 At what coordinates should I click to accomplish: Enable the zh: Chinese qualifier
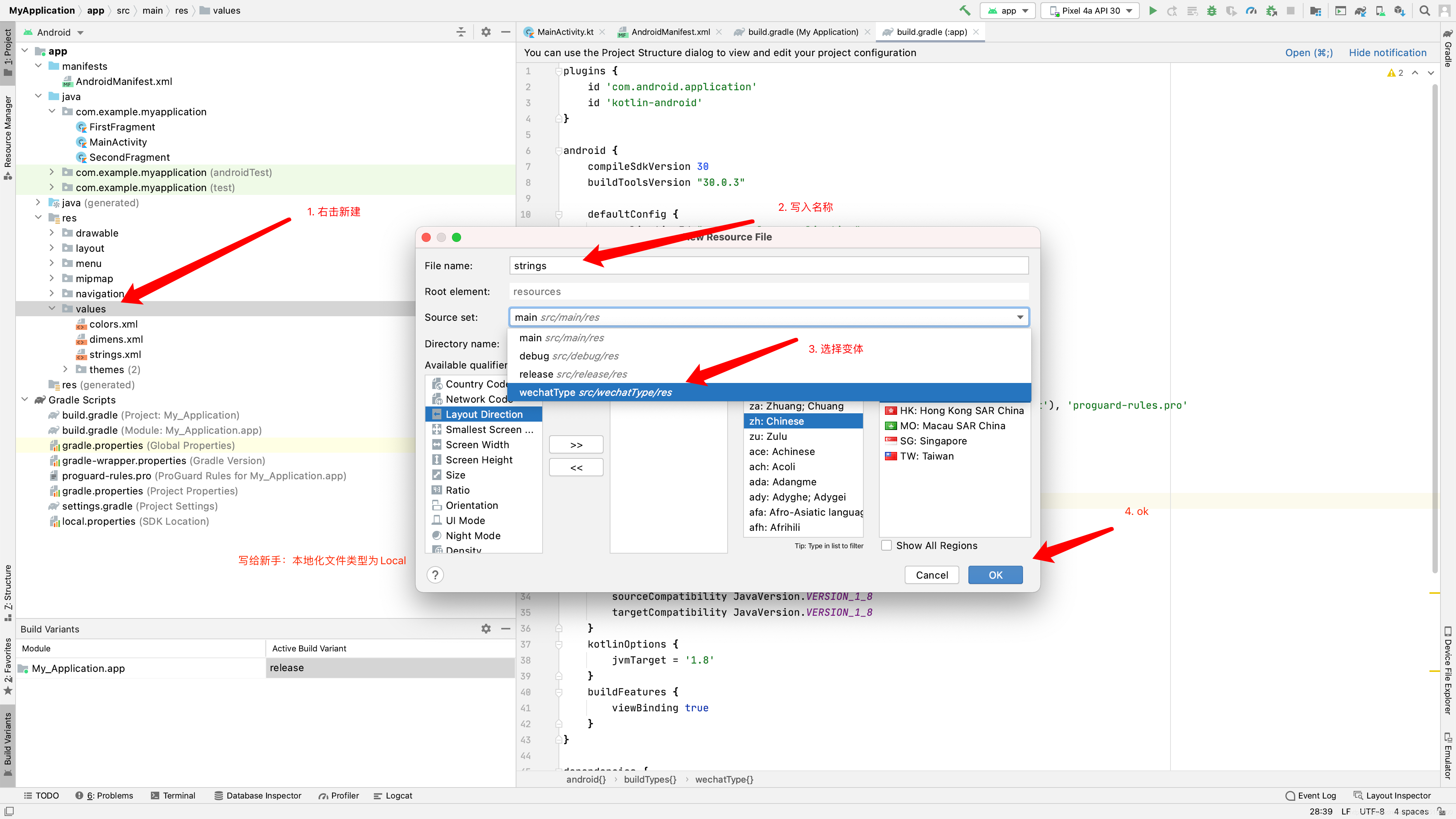click(800, 421)
